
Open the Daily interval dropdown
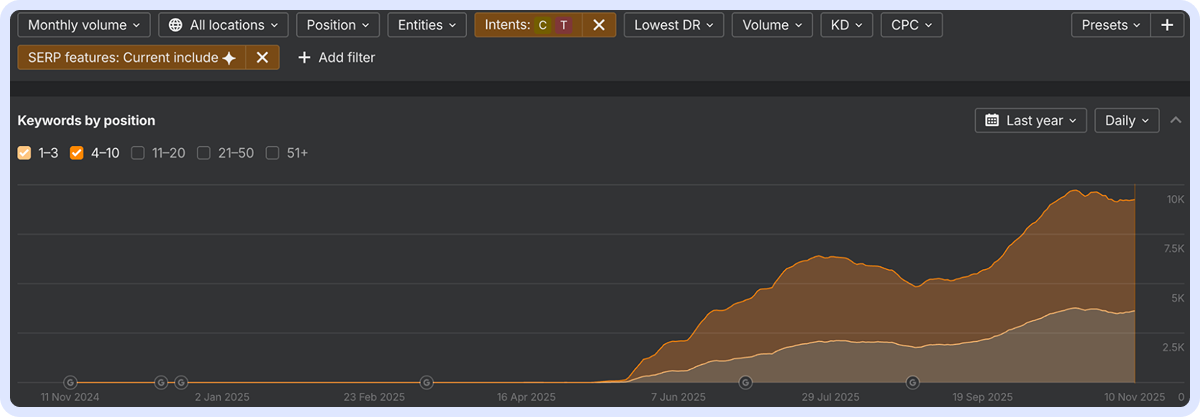point(1127,120)
